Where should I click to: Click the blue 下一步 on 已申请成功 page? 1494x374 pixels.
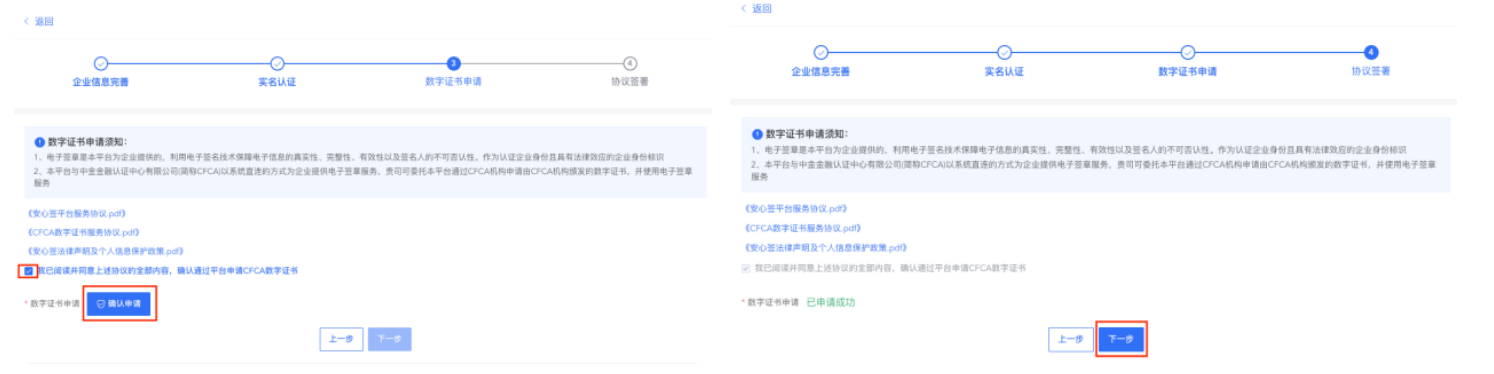[1121, 339]
